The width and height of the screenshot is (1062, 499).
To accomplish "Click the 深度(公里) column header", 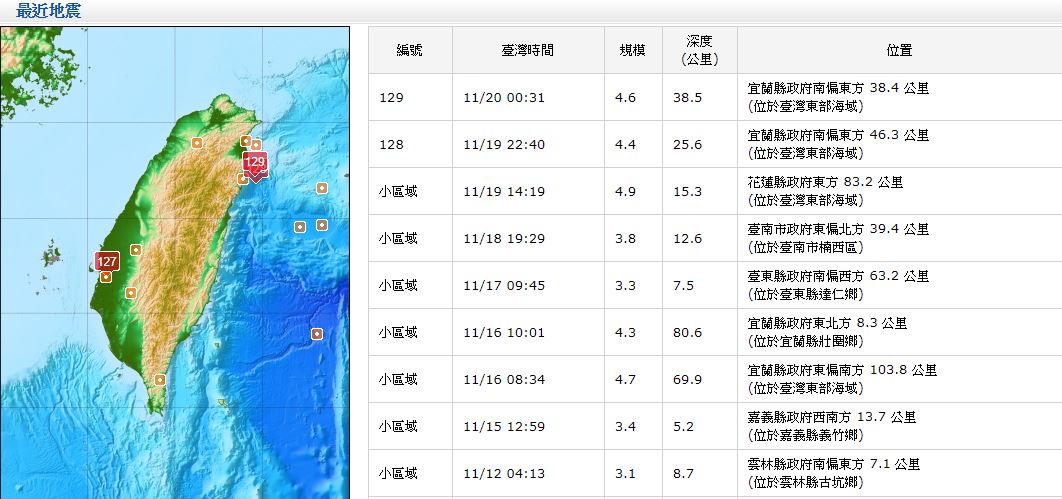I will pos(699,51).
